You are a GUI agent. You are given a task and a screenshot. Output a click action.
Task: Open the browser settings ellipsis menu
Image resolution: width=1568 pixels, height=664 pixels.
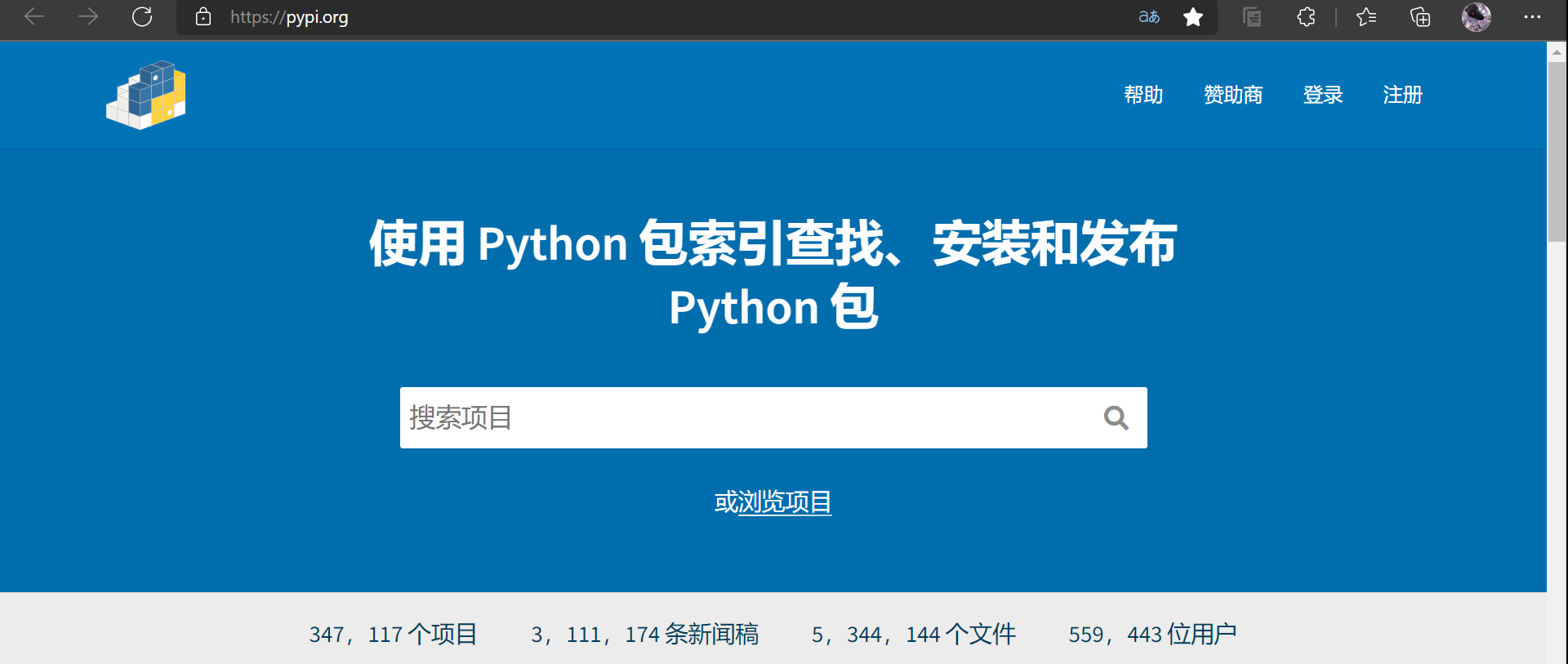coord(1532,16)
